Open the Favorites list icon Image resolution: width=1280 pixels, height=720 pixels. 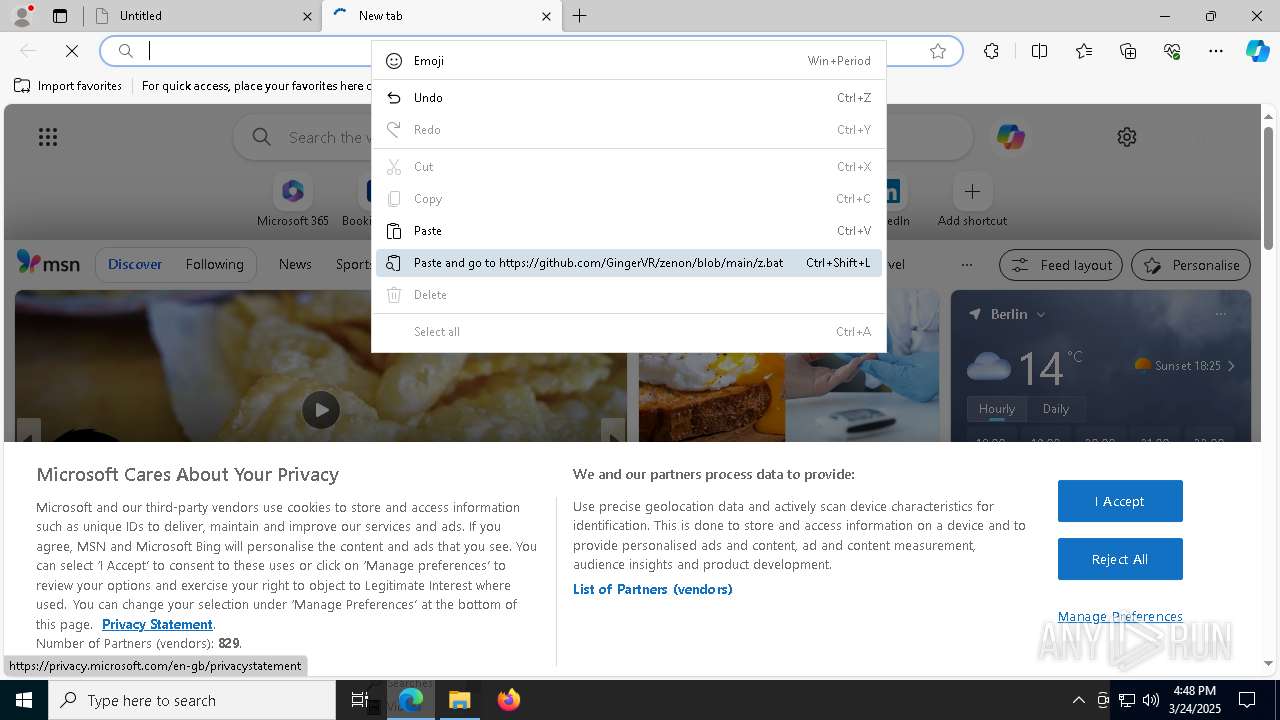pyautogui.click(x=1084, y=51)
